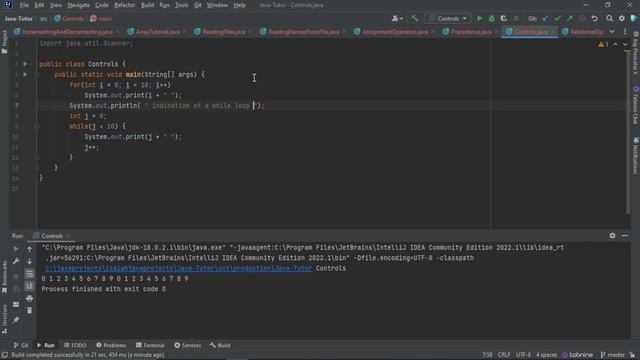Image resolution: width=640 pixels, height=360 pixels.
Task: Click master branch widget in status bar
Action: pyautogui.click(x=613, y=355)
